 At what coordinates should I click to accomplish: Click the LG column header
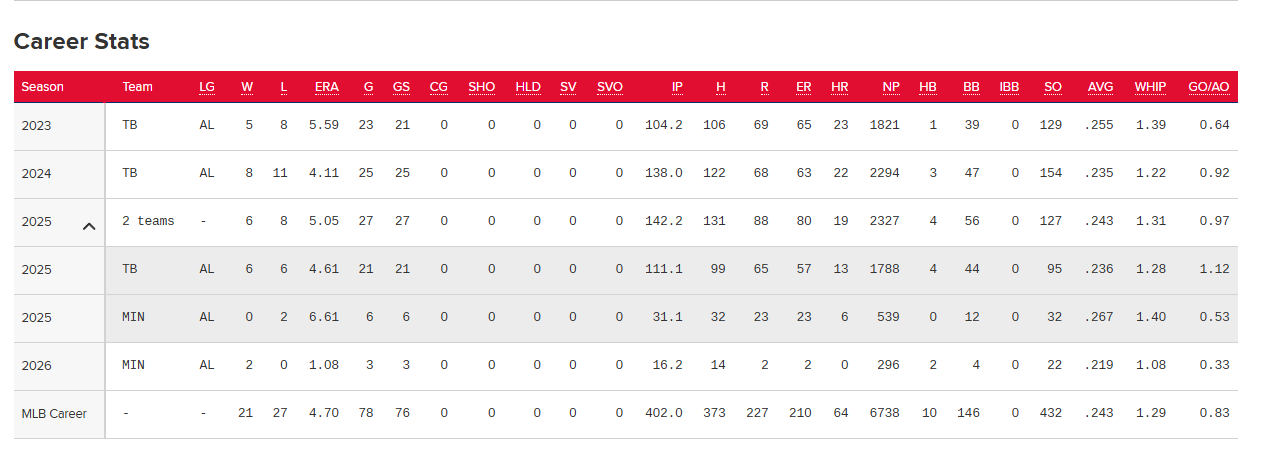pyautogui.click(x=207, y=87)
